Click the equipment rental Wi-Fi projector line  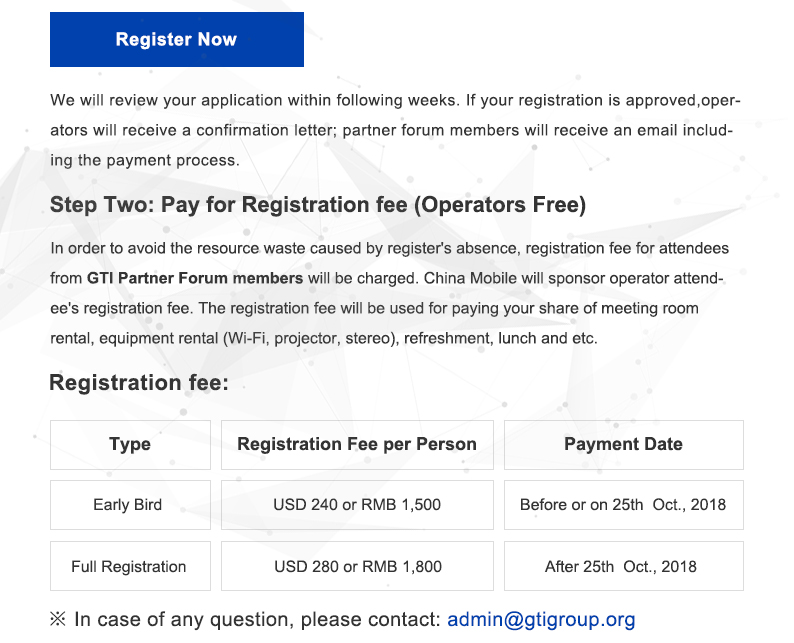click(x=324, y=338)
